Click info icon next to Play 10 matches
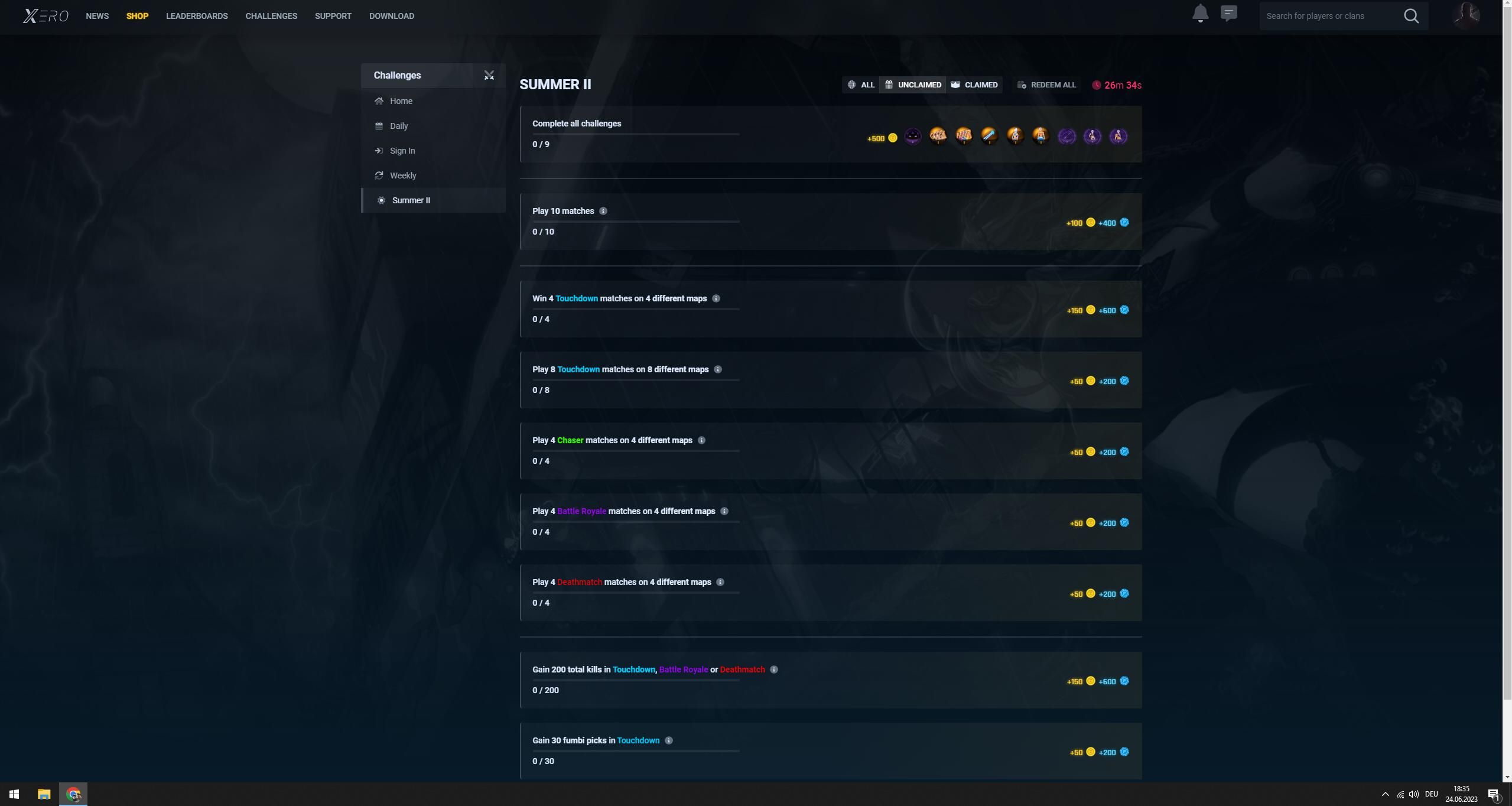Image resolution: width=1512 pixels, height=806 pixels. pyautogui.click(x=603, y=211)
